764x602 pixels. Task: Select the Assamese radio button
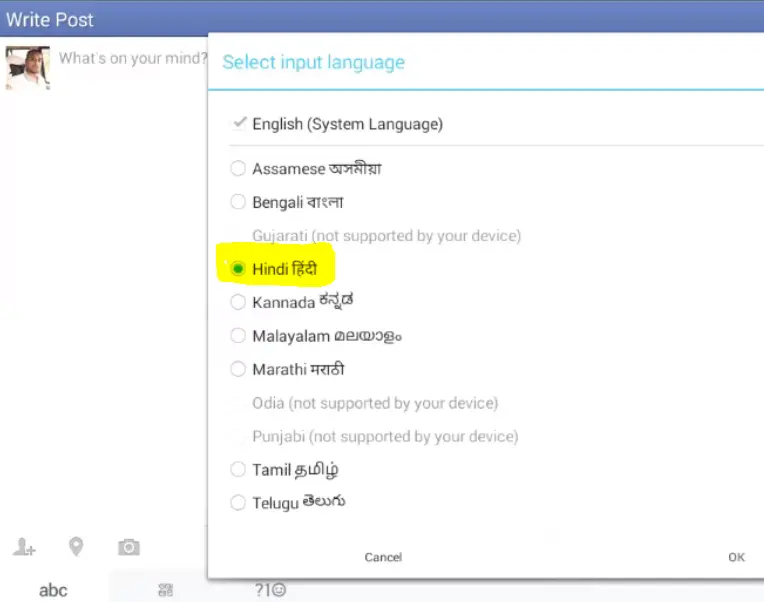[238, 169]
